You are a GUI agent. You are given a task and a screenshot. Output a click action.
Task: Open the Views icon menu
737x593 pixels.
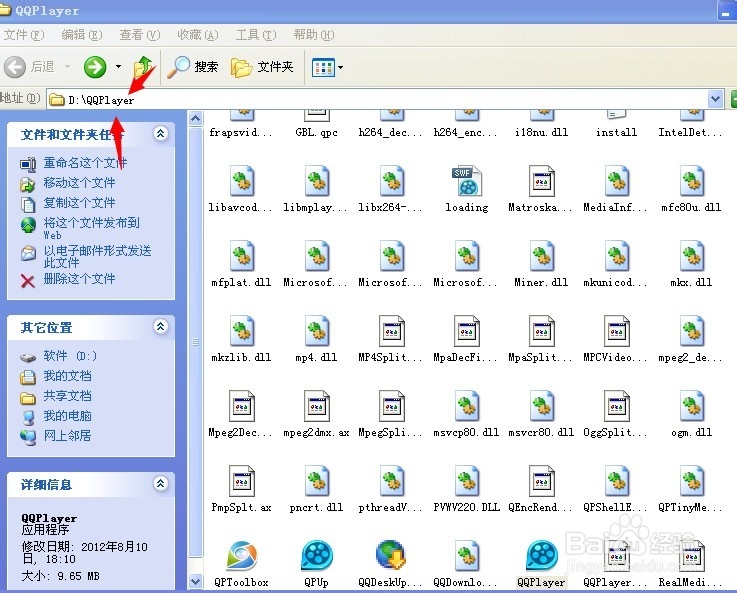pyautogui.click(x=328, y=67)
